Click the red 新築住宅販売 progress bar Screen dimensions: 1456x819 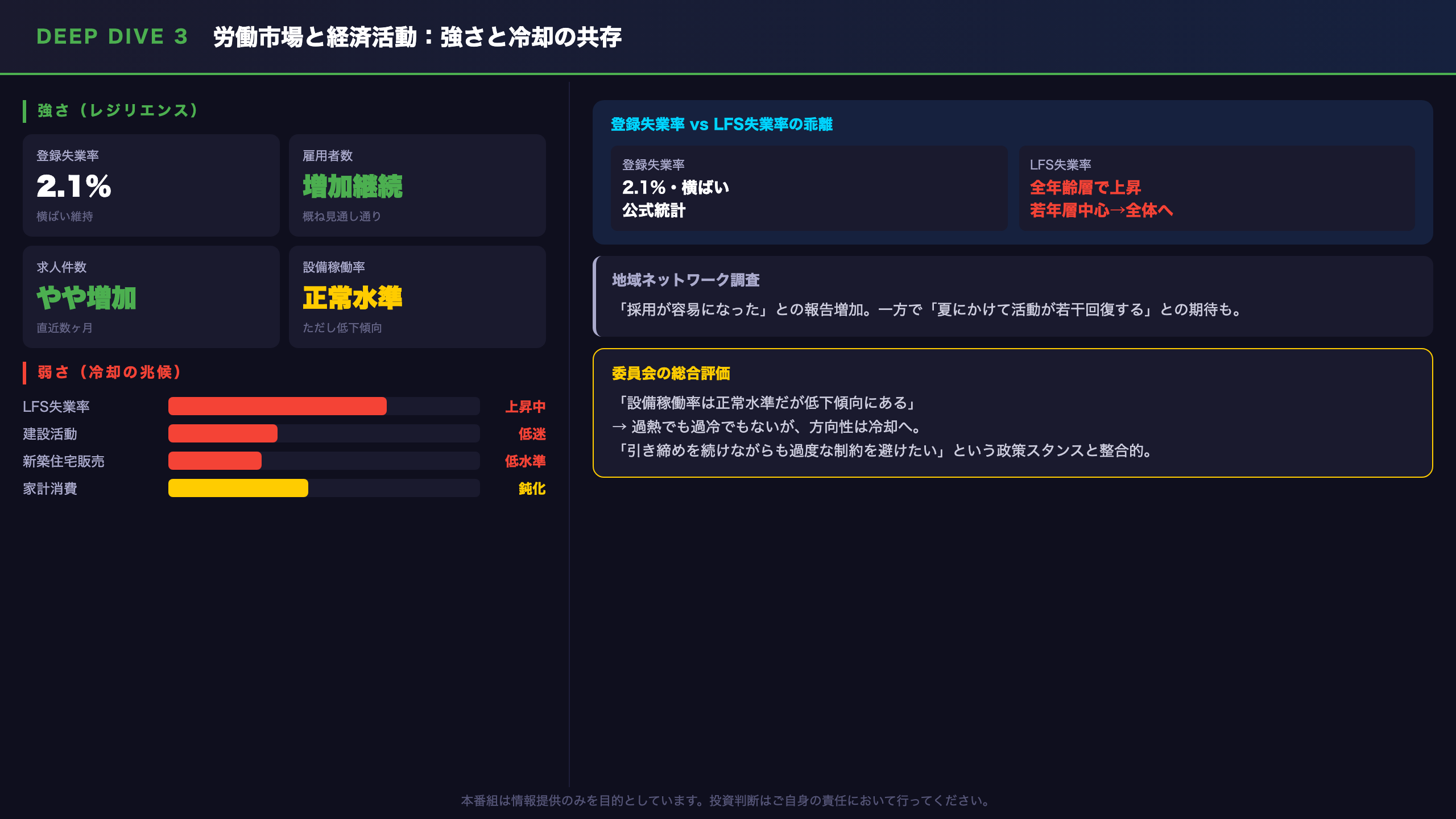pyautogui.click(x=215, y=461)
